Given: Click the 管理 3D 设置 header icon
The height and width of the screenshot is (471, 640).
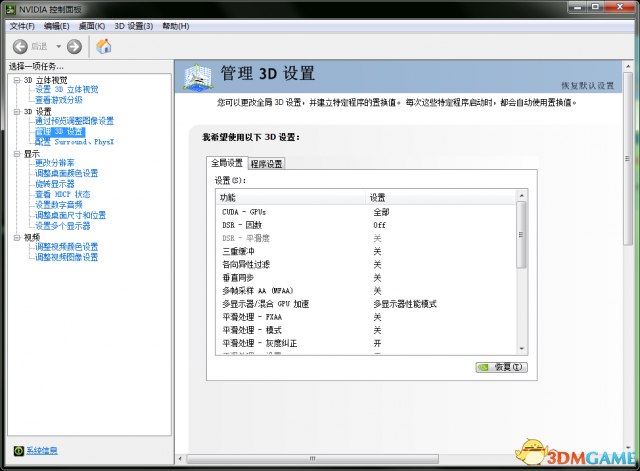Looking at the screenshot, I should coord(200,76).
